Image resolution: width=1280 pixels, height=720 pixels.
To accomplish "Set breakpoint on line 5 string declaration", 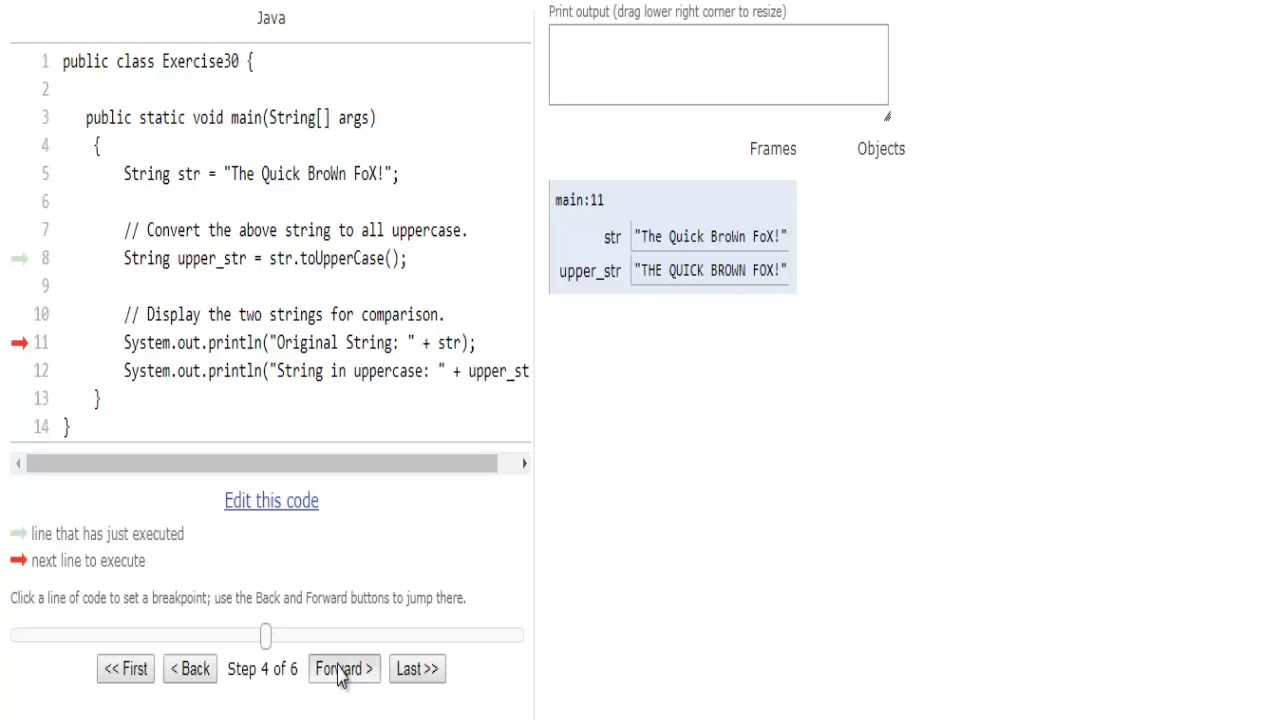I will click(260, 174).
